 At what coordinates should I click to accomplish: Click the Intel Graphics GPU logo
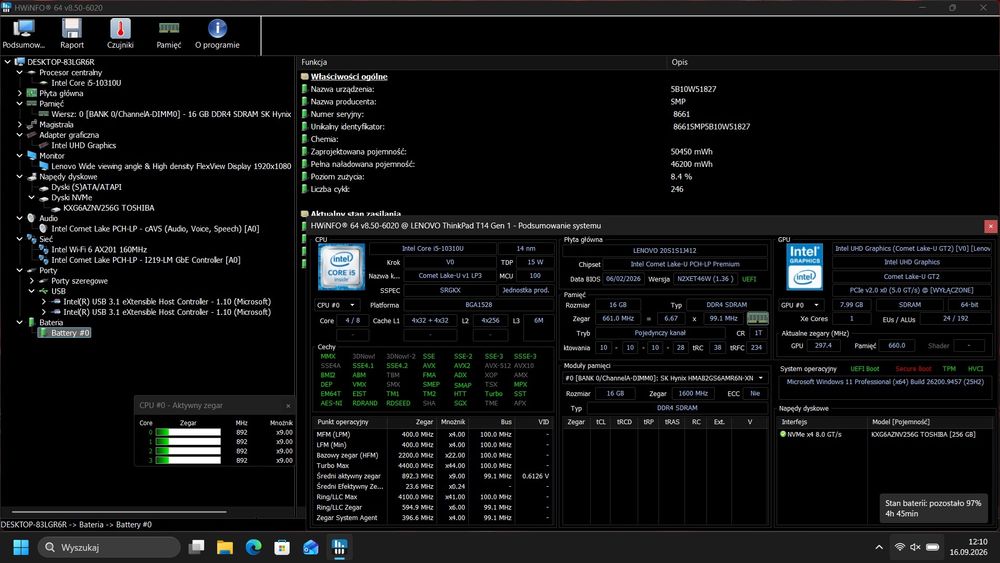804,266
